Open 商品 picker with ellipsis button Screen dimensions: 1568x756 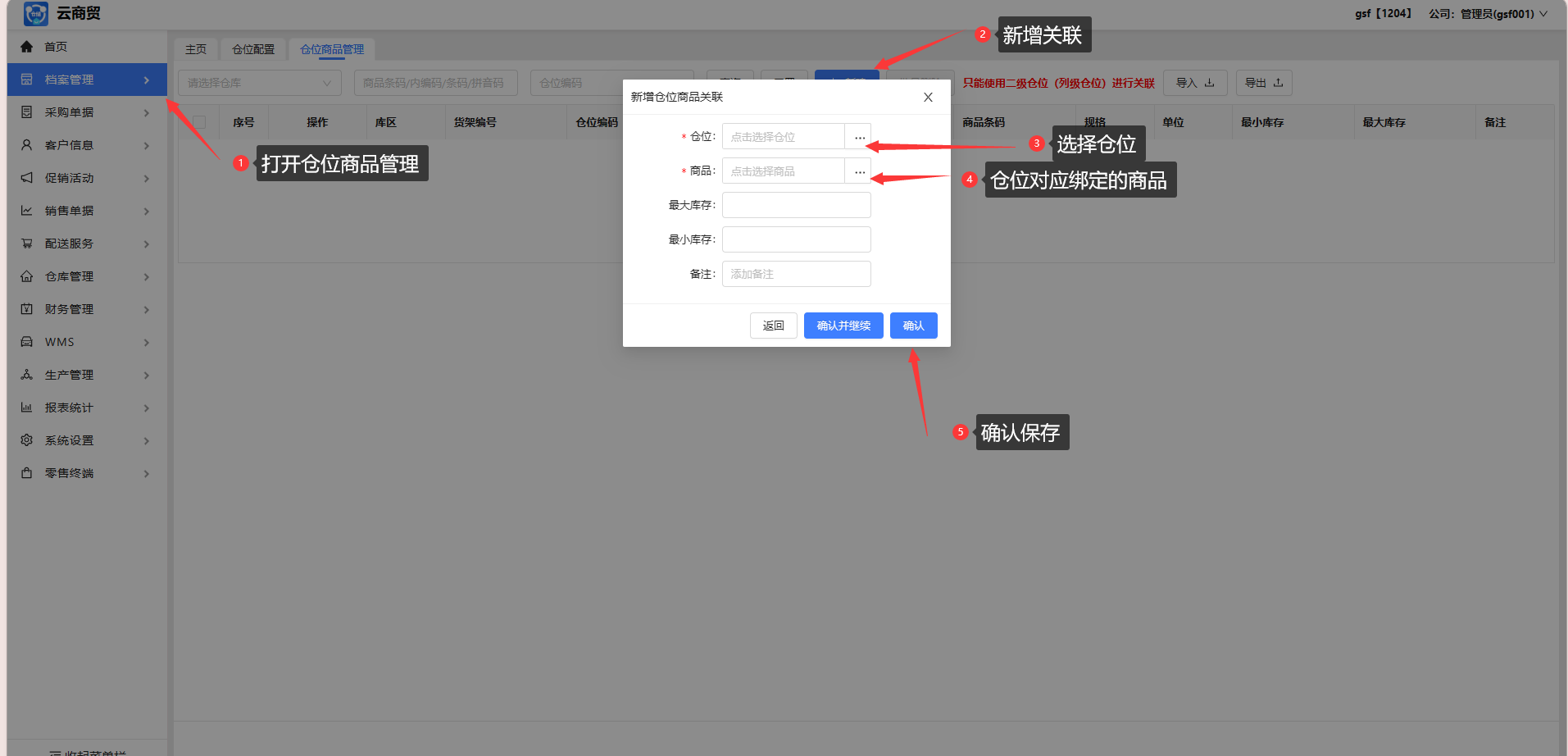tap(858, 171)
